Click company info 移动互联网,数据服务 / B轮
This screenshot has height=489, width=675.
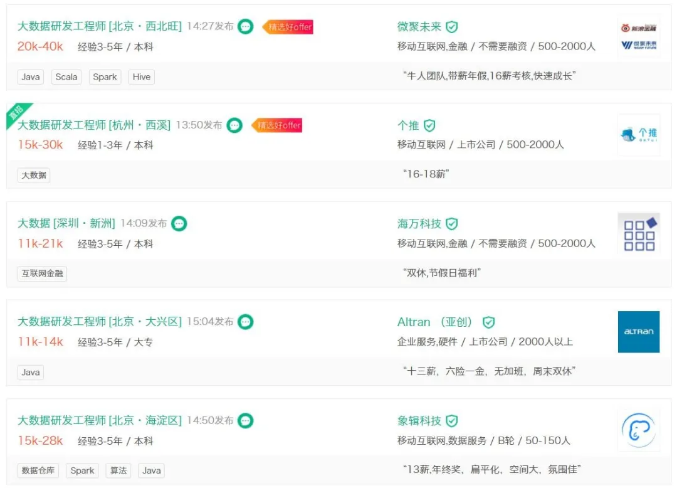pos(484,440)
